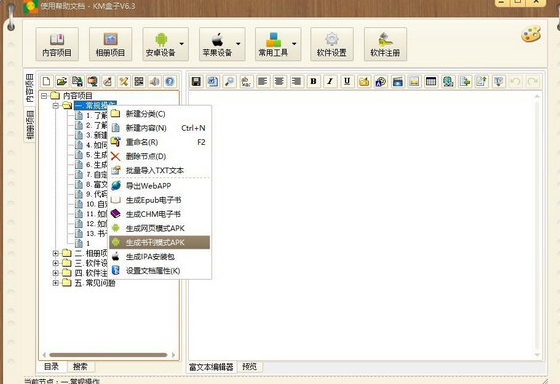Click the insert picture icon
This screenshot has width=560, height=384.
tap(414, 81)
